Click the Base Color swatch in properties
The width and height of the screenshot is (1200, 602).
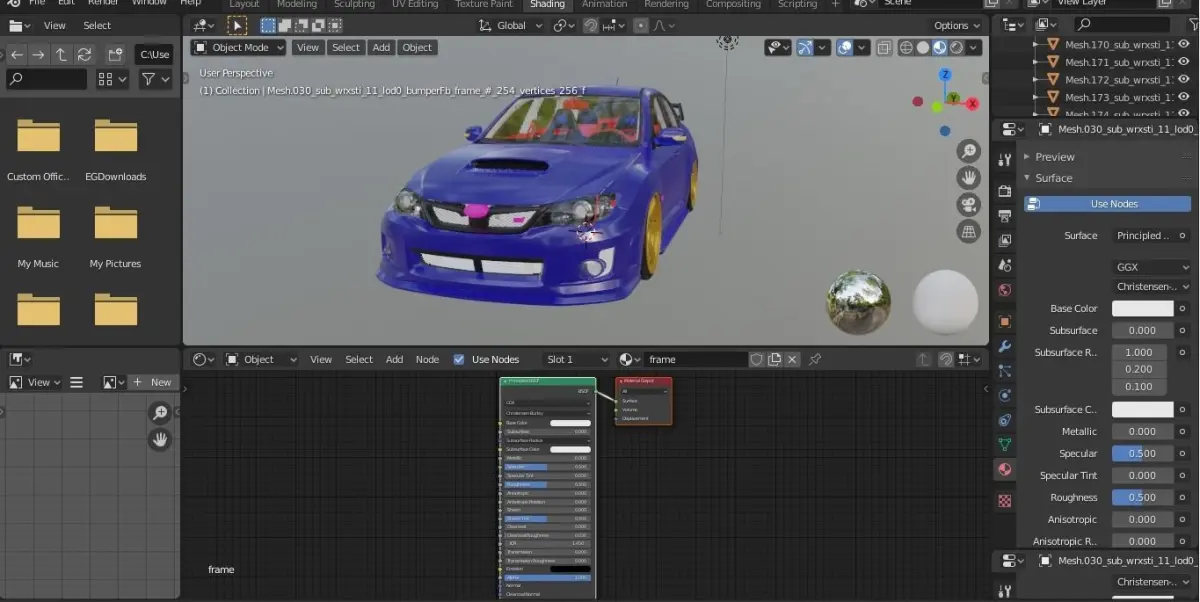pos(1143,309)
